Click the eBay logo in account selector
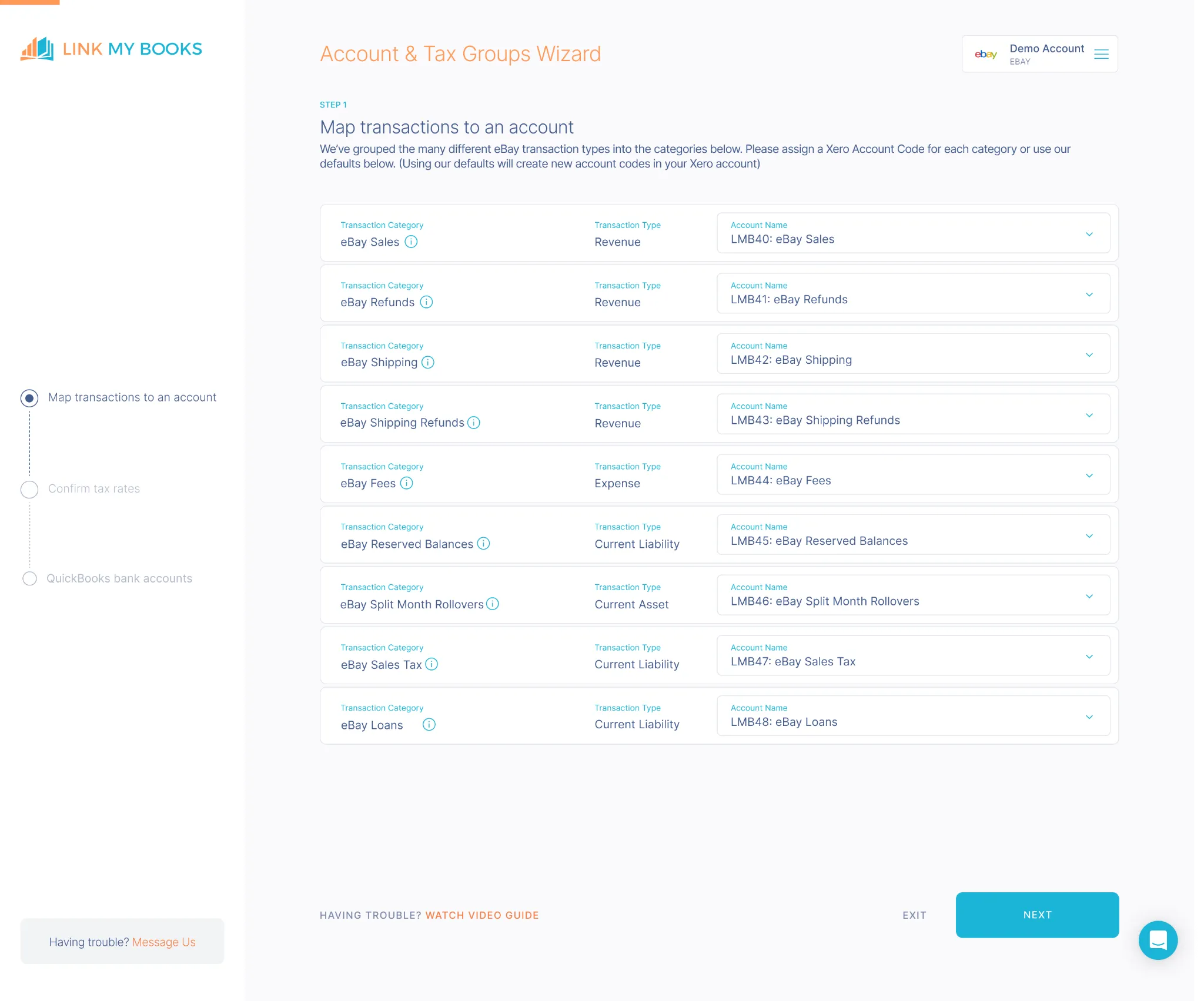This screenshot has width=1204, height=1001. tap(986, 54)
